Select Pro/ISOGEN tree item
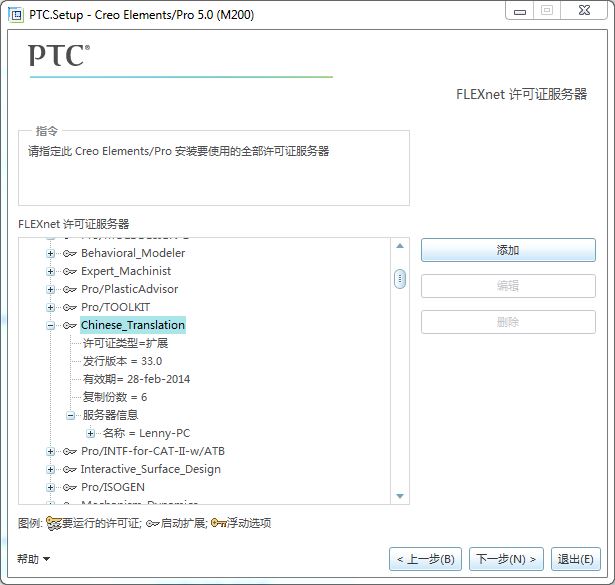This screenshot has height=585, width=615. [x=113, y=487]
